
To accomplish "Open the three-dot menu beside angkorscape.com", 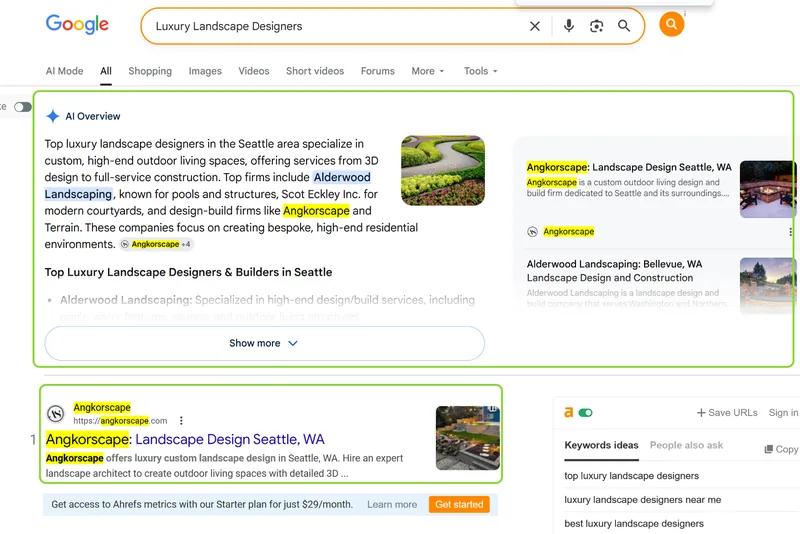I will (181, 421).
